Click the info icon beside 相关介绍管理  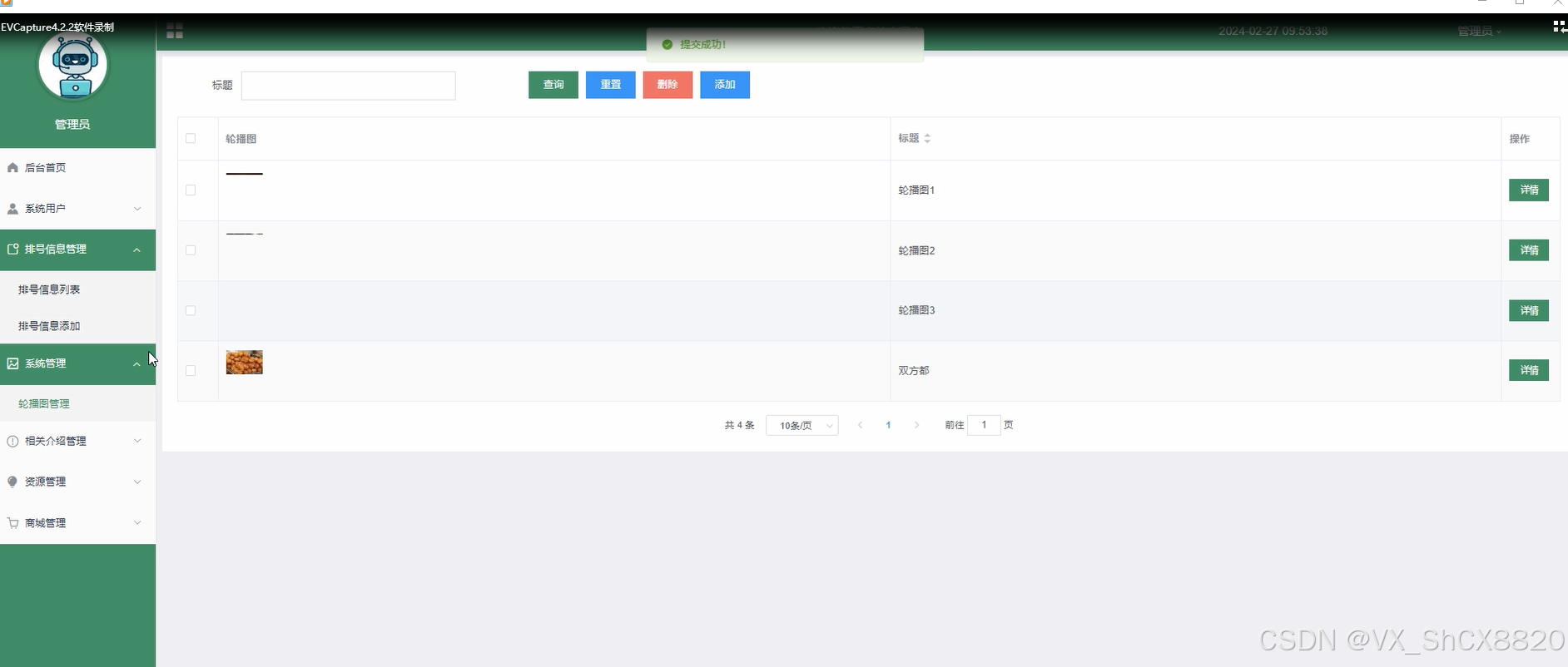pyautogui.click(x=12, y=442)
